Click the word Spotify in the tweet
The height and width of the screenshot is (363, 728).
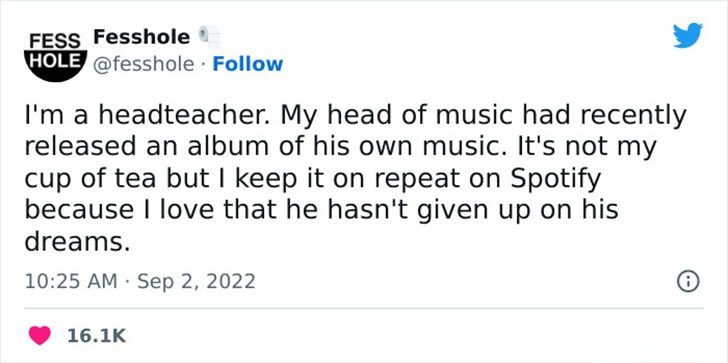pyautogui.click(x=555, y=180)
